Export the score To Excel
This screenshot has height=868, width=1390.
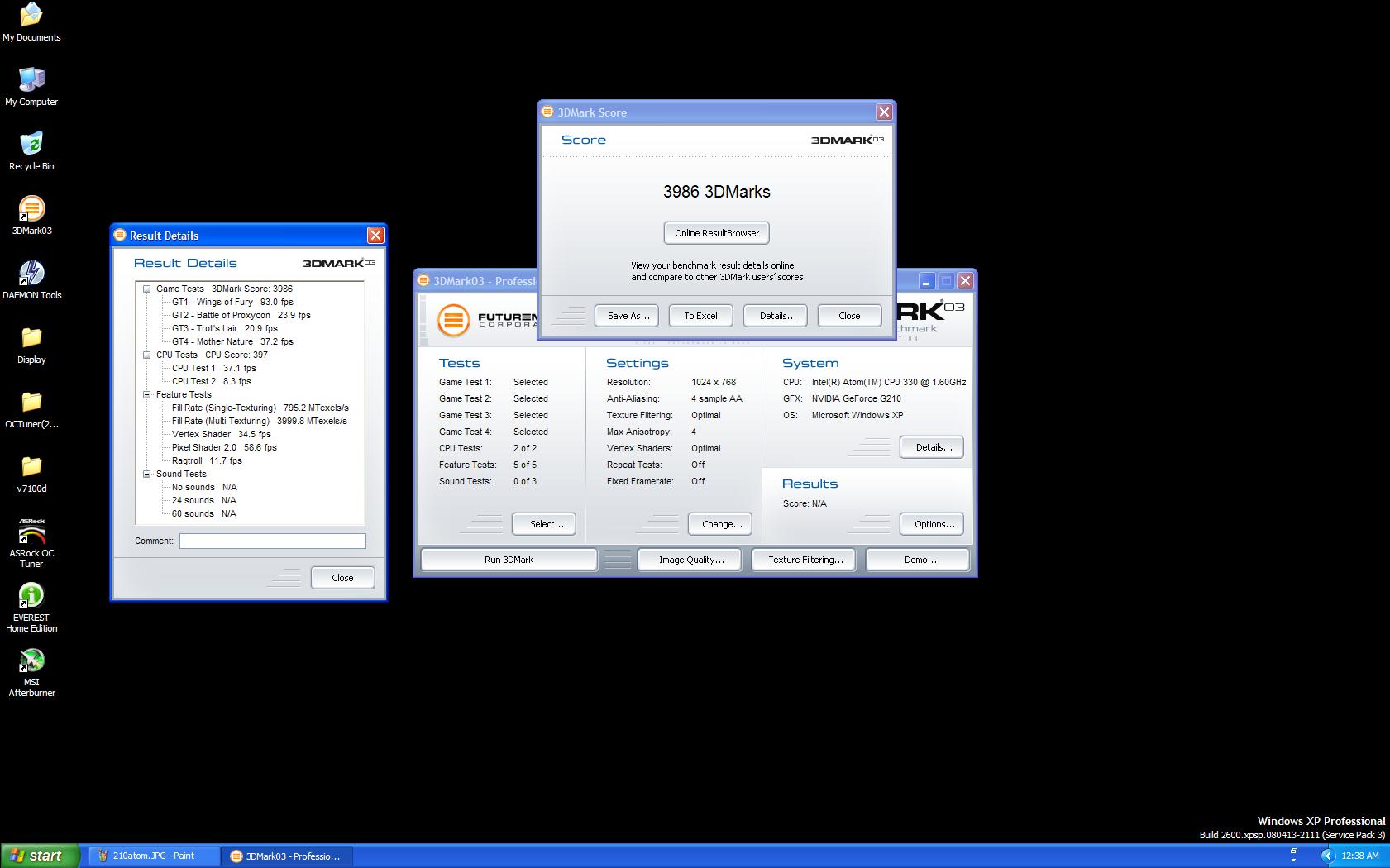coord(700,316)
